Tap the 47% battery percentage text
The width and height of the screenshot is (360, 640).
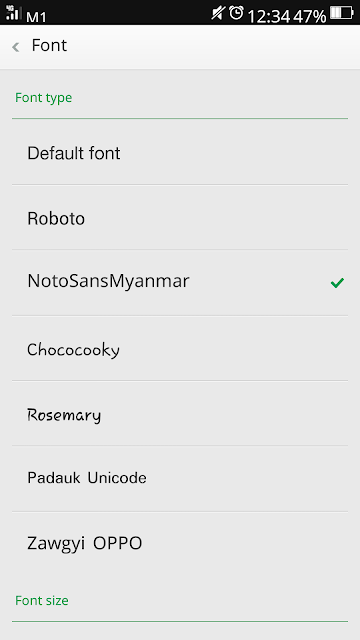coord(310,16)
